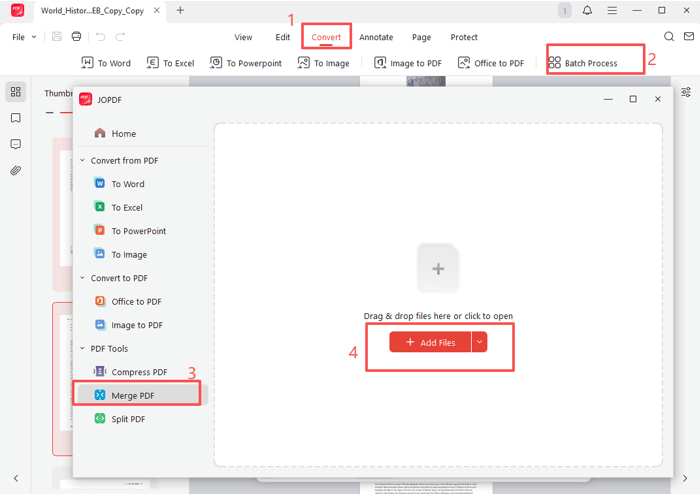Collapse the Convert from PDF section
Screen dimensions: 700x494
point(83,160)
